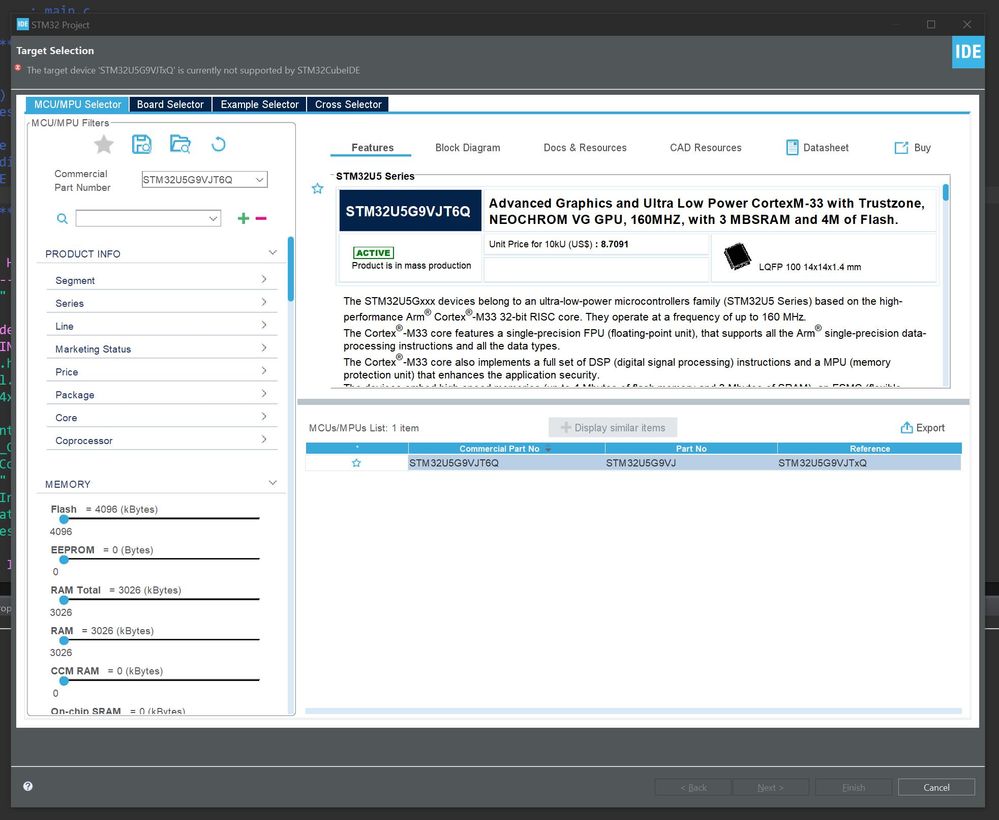The width and height of the screenshot is (999, 820).
Task: Click the dark blue STM32U5G9VJT6Q title box
Action: (x=410, y=211)
